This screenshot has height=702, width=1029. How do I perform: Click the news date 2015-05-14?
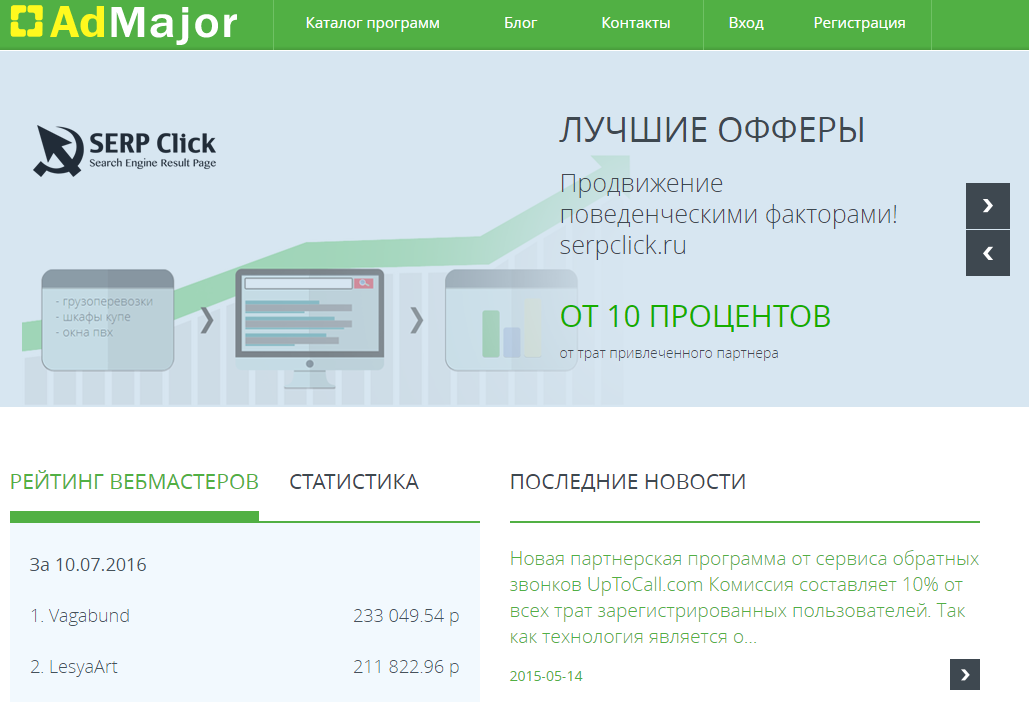pyautogui.click(x=546, y=676)
